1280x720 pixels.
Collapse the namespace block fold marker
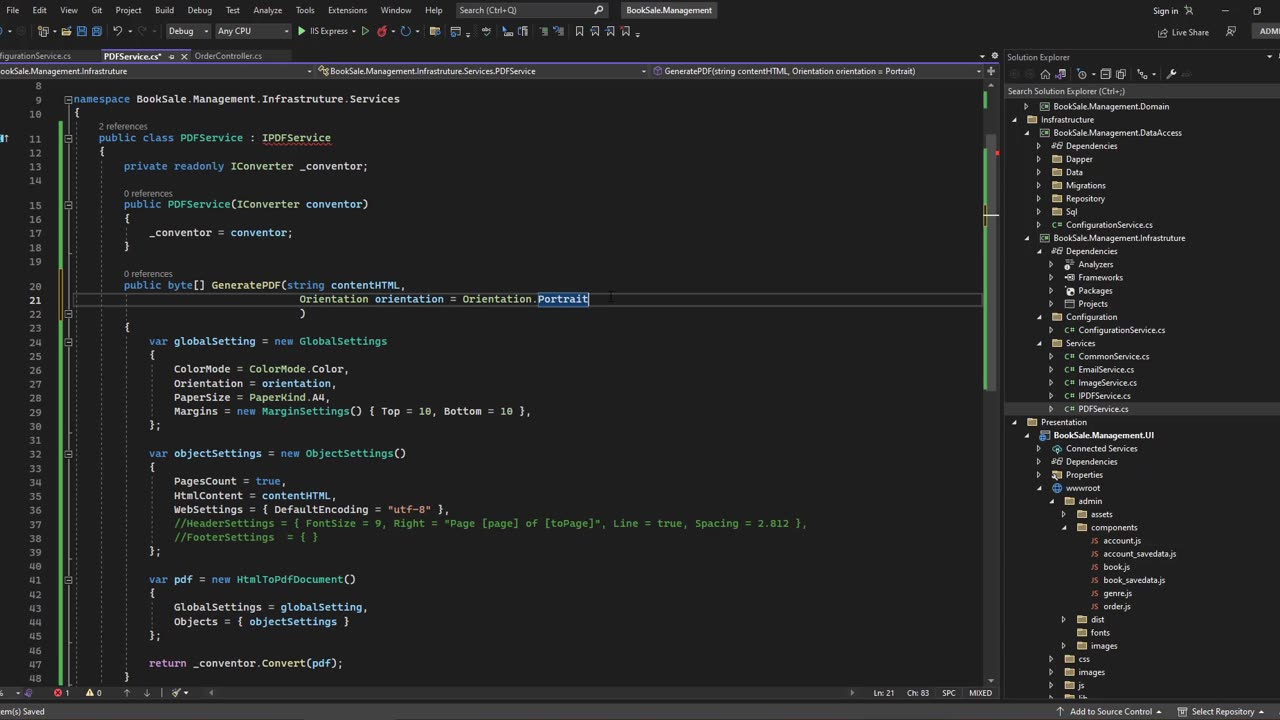click(x=68, y=99)
